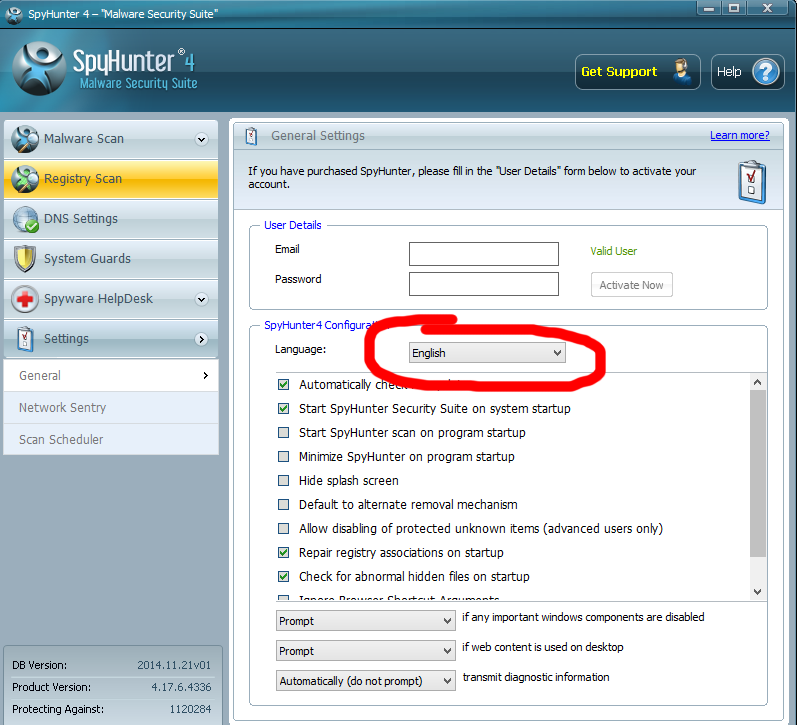797x725 pixels.
Task: Check Allow disabling of protected unknown items
Action: (x=284, y=529)
